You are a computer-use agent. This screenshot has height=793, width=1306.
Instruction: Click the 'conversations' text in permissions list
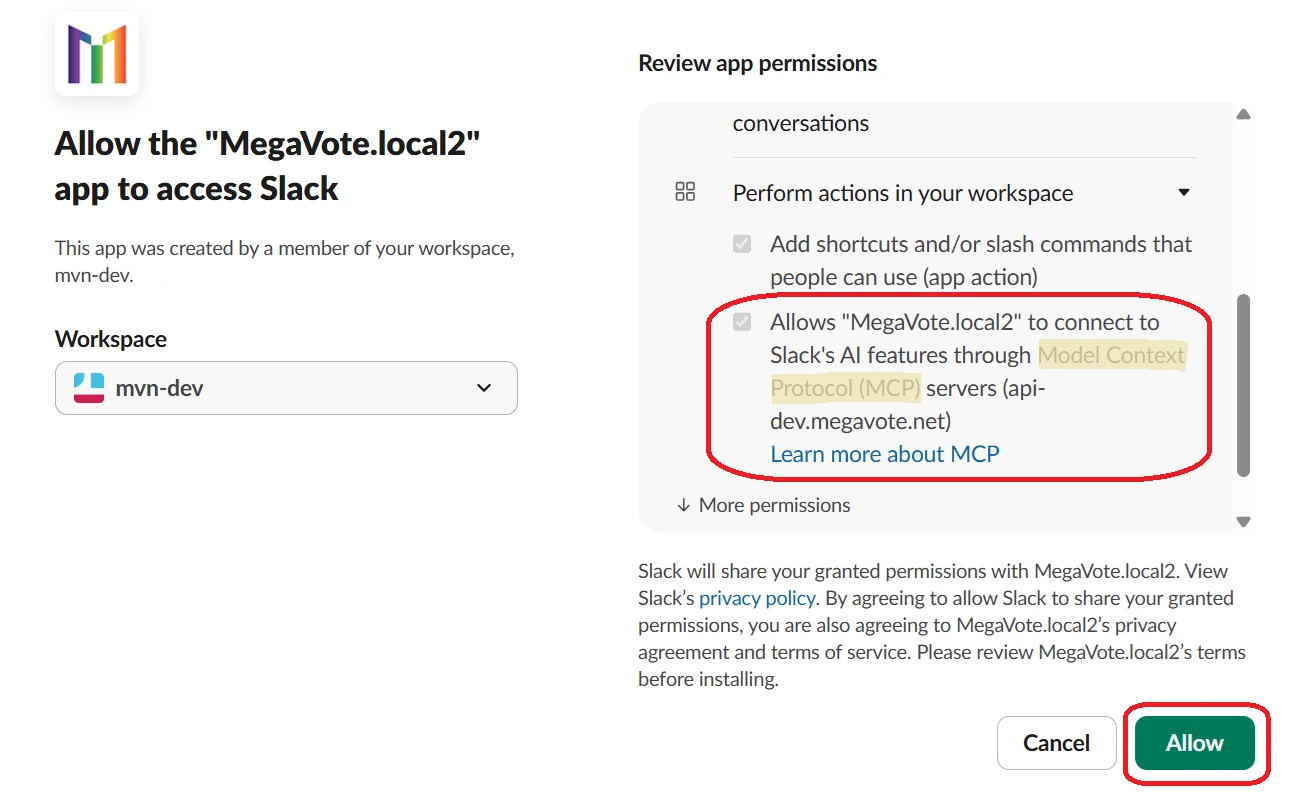coord(801,123)
